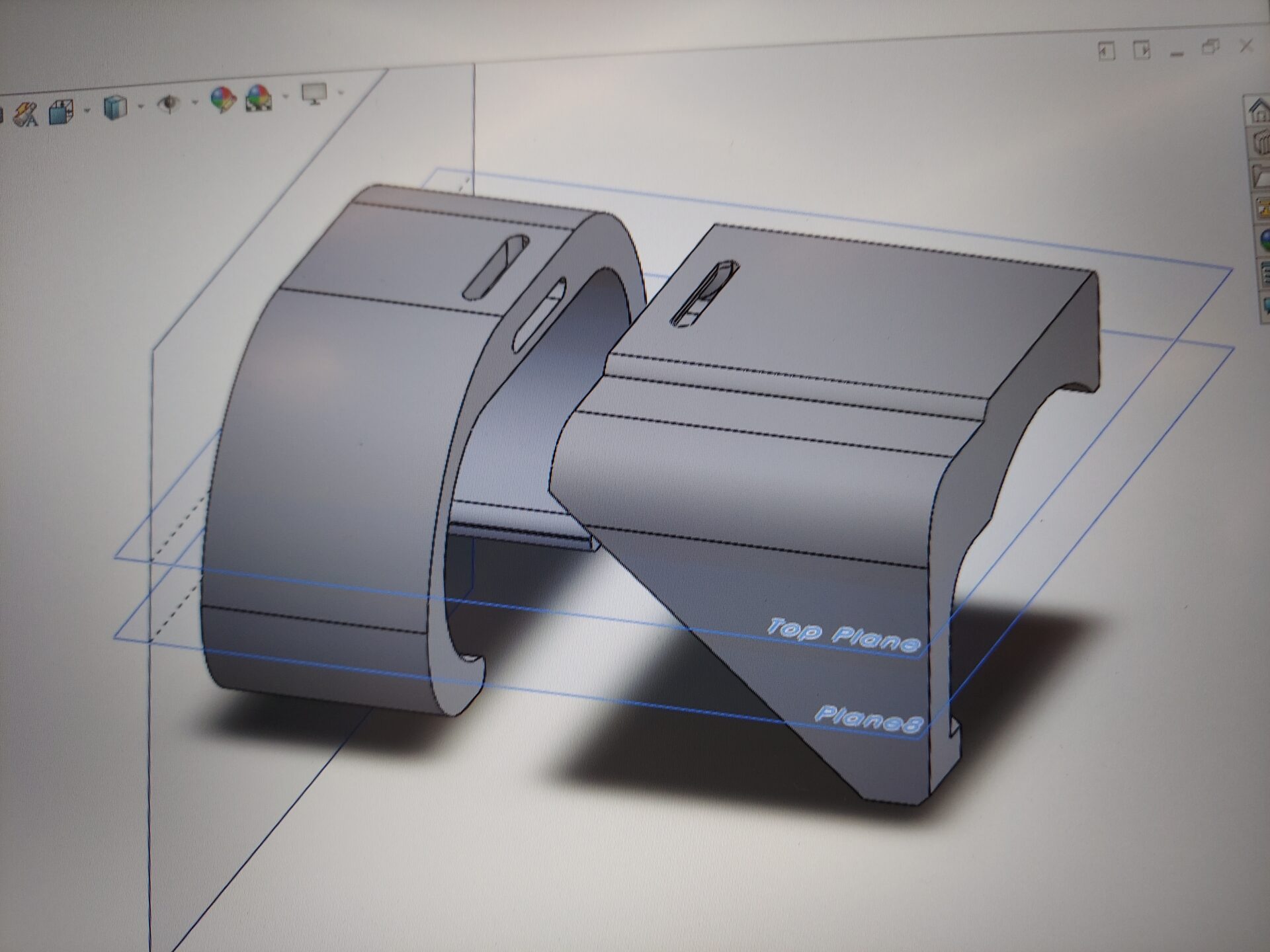Open View Settings monitor icon
This screenshot has height=952, width=1270.
314,94
